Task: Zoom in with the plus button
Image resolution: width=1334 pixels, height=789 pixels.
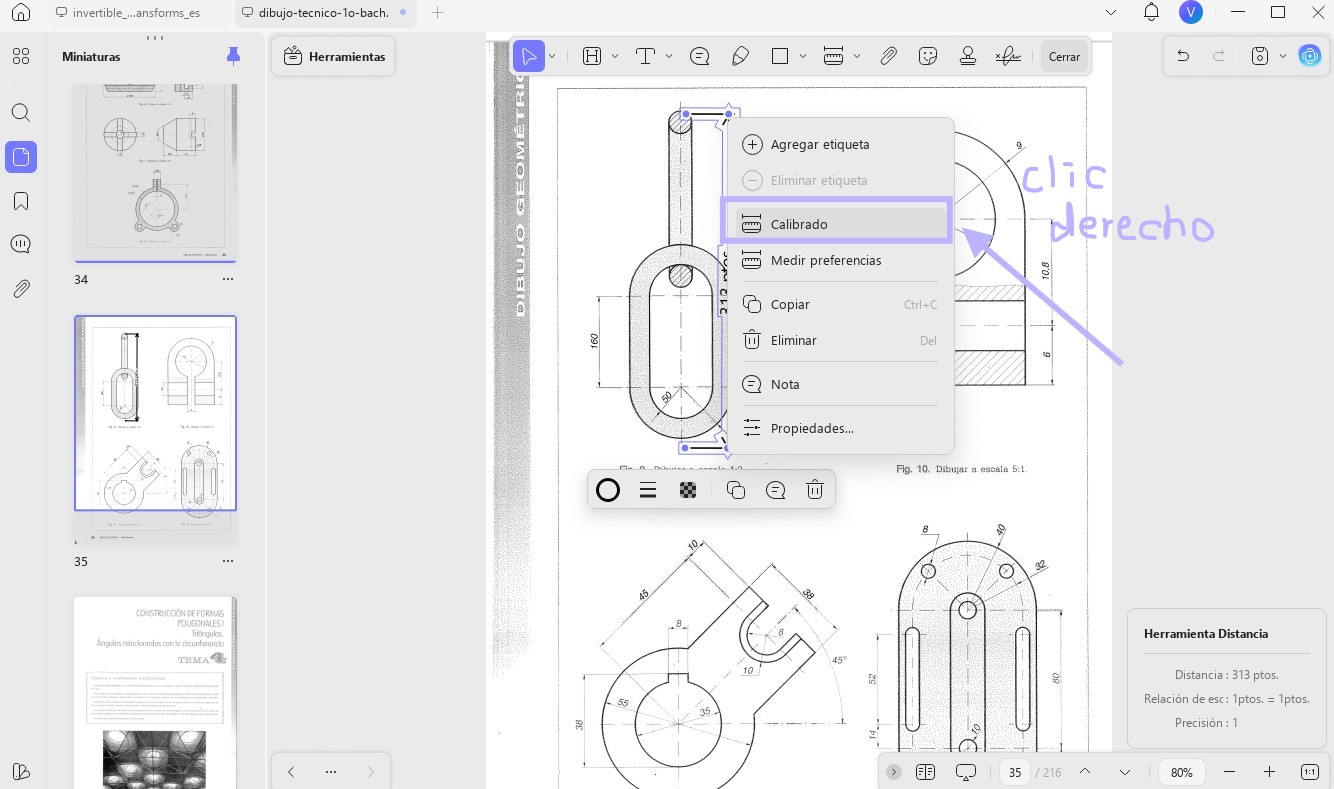Action: pos(1269,772)
